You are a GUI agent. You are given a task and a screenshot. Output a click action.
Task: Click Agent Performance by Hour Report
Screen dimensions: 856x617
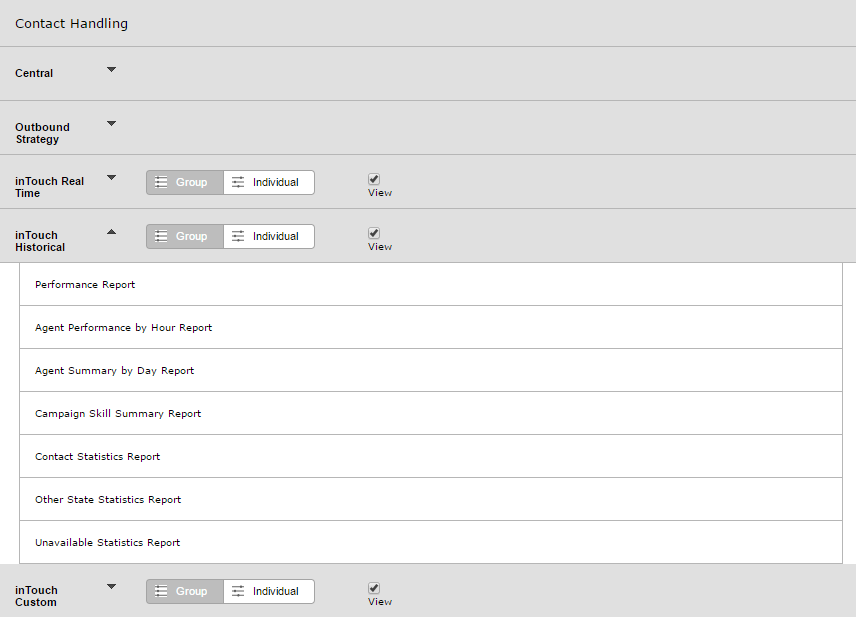click(431, 328)
